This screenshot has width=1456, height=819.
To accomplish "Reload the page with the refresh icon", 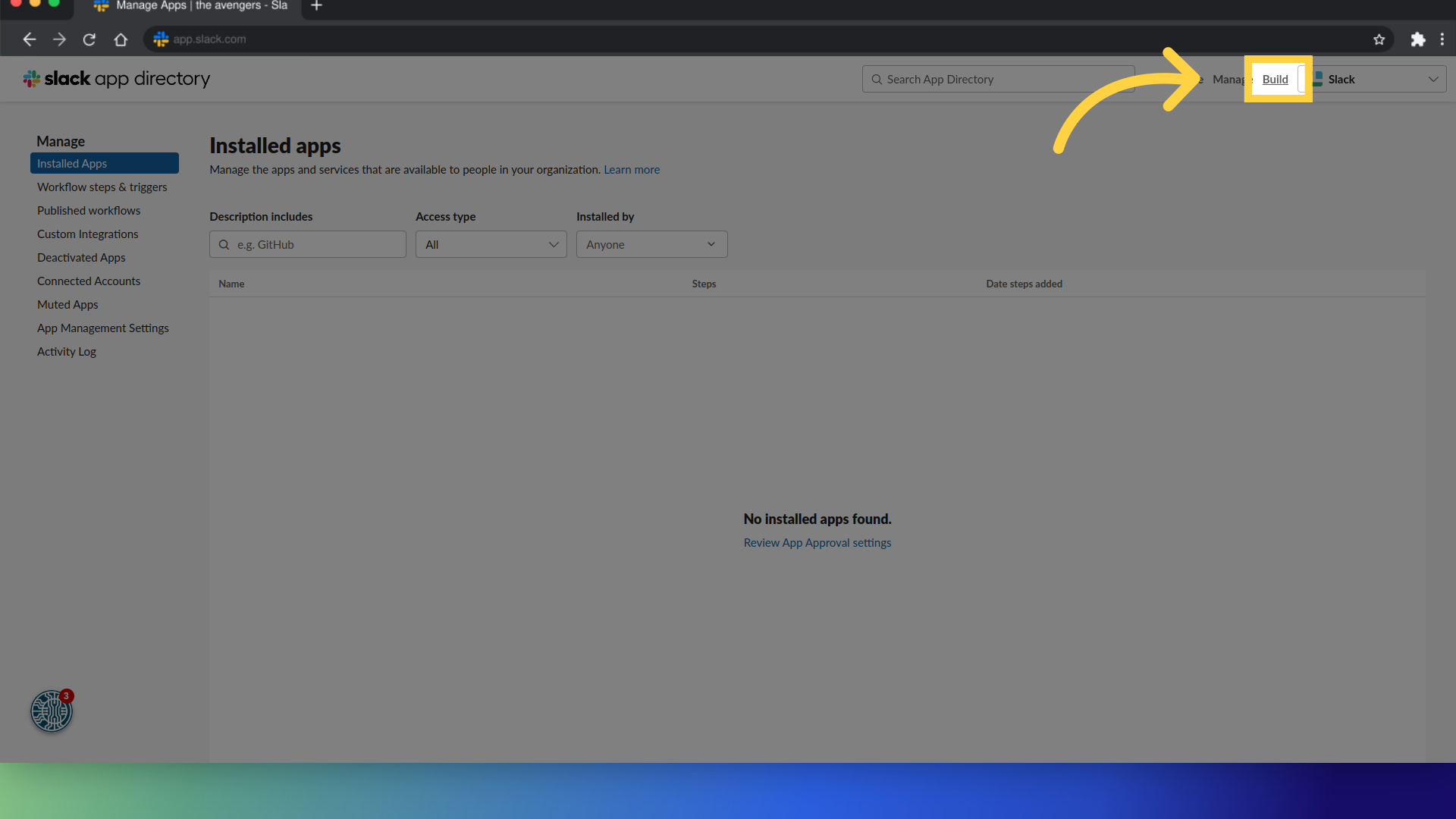I will [x=89, y=39].
